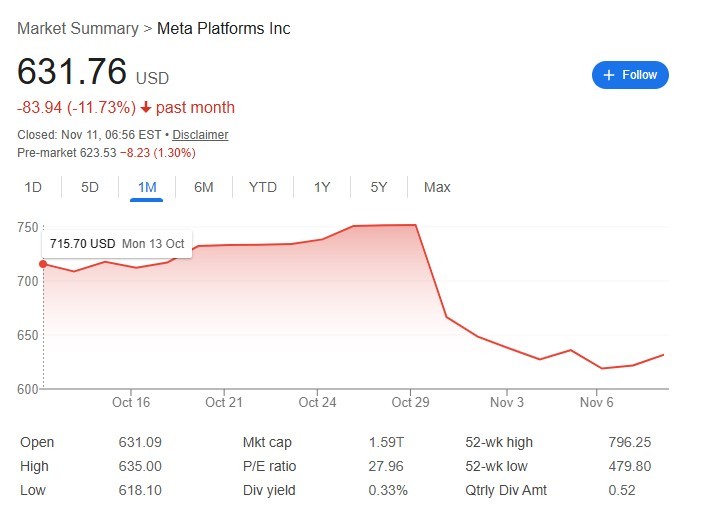This screenshot has width=707, height=521.
Task: Select the 5D time range
Action: [90, 187]
